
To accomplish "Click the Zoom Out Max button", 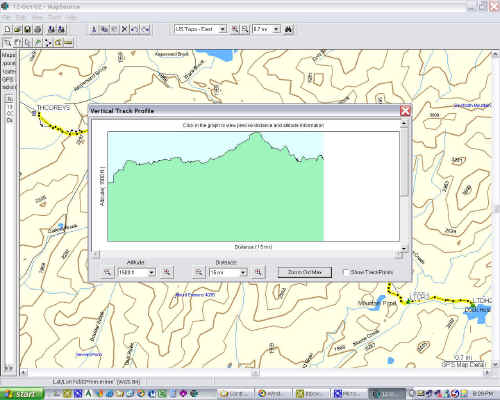I will (x=305, y=272).
